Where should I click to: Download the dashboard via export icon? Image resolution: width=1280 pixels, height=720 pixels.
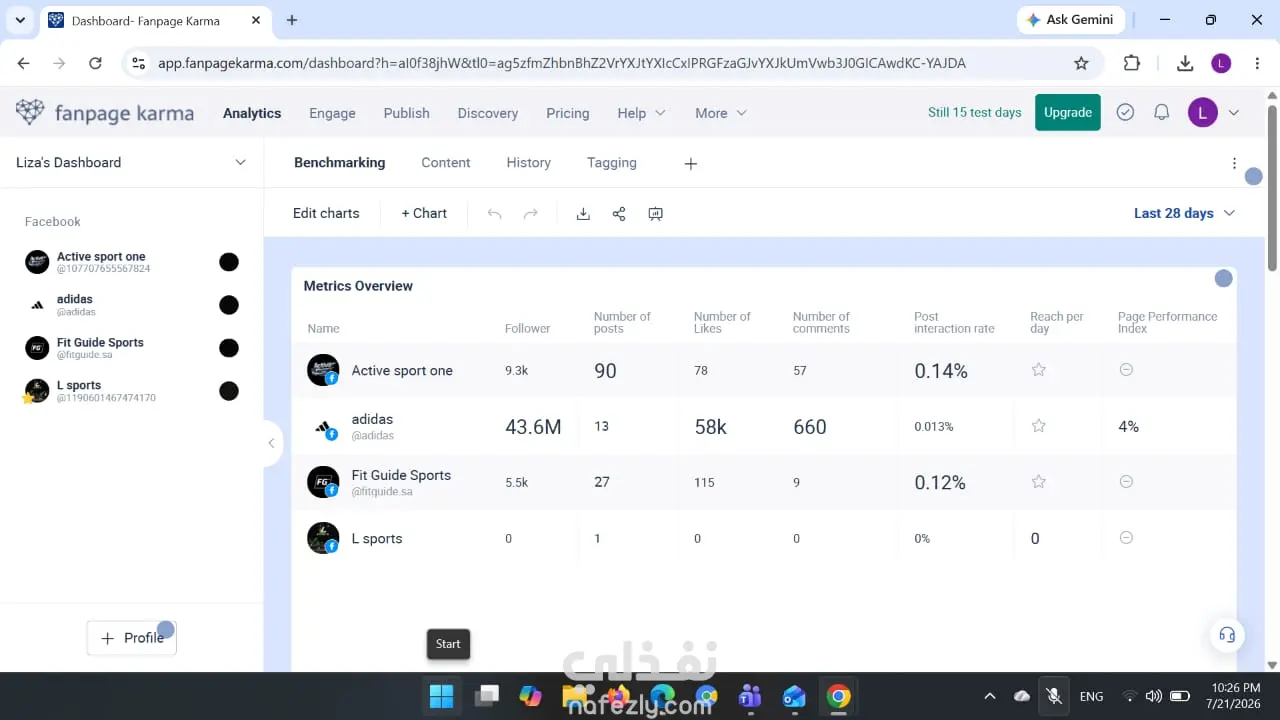click(583, 213)
